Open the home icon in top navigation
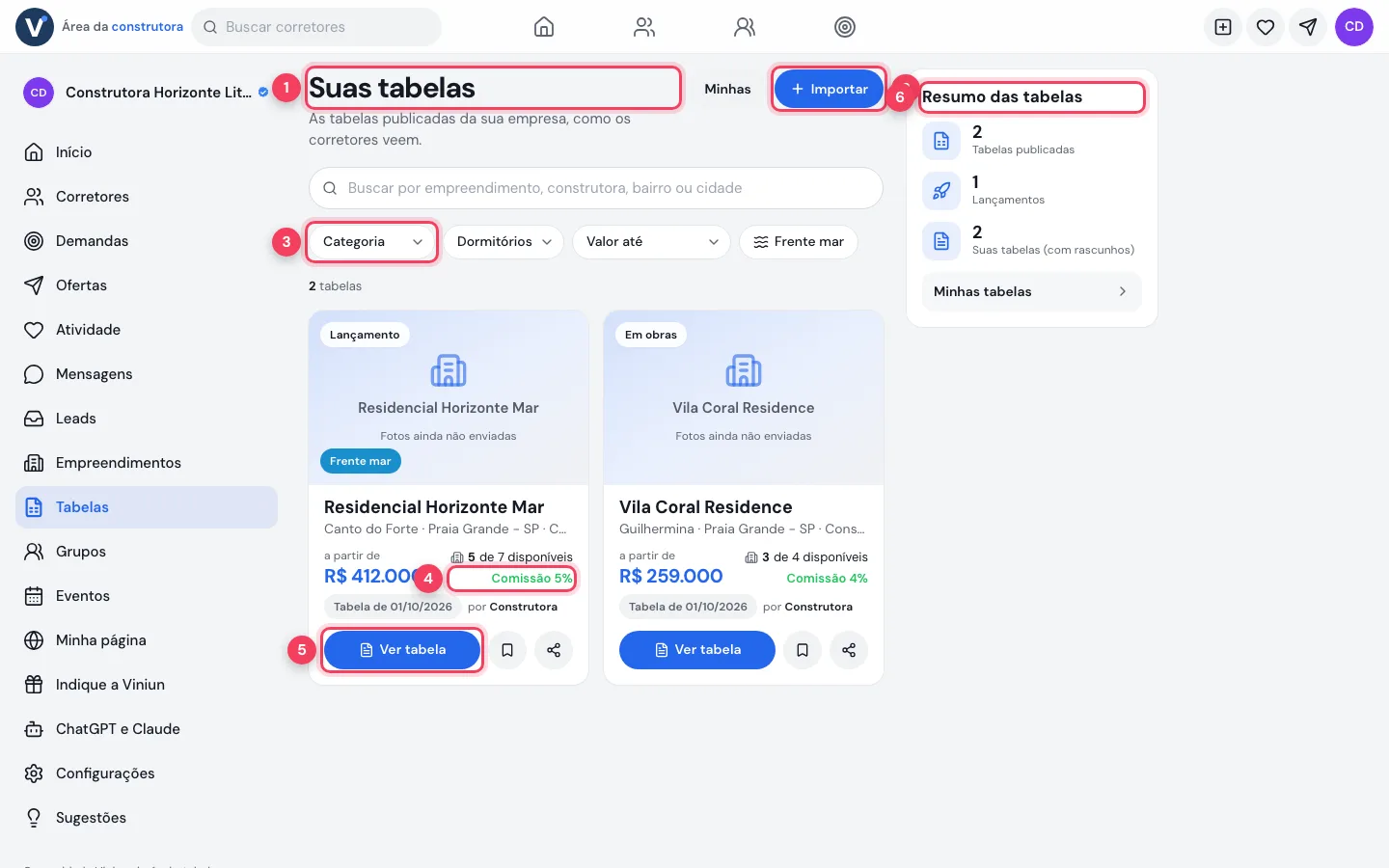The width and height of the screenshot is (1389, 868). [544, 27]
